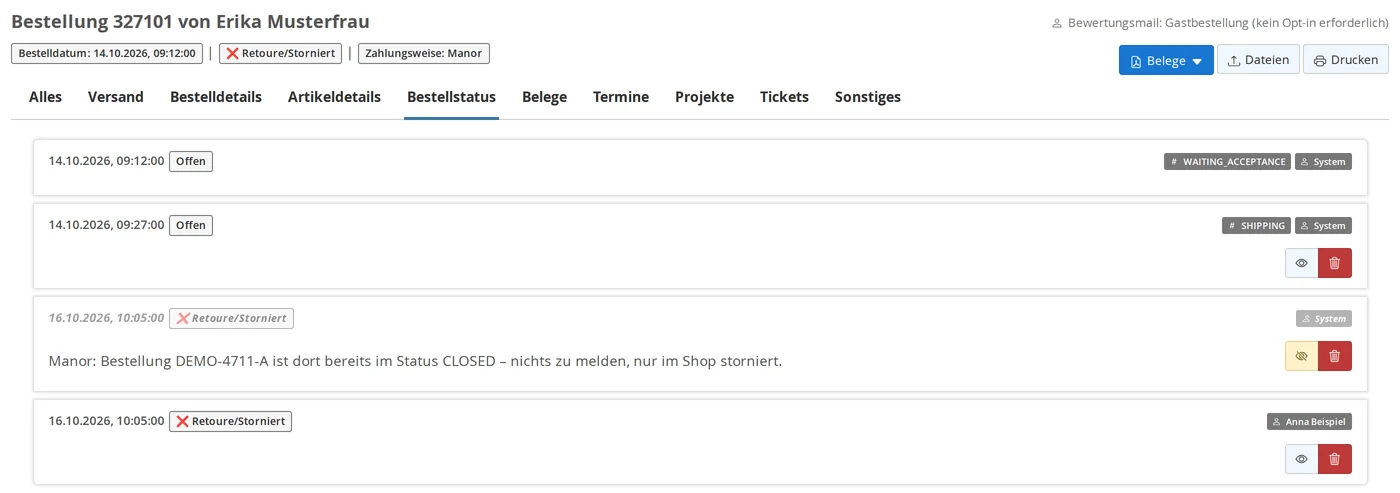This screenshot has height=493, width=1400.
Task: Open the Artikeldetails tab
Action: pos(334,97)
